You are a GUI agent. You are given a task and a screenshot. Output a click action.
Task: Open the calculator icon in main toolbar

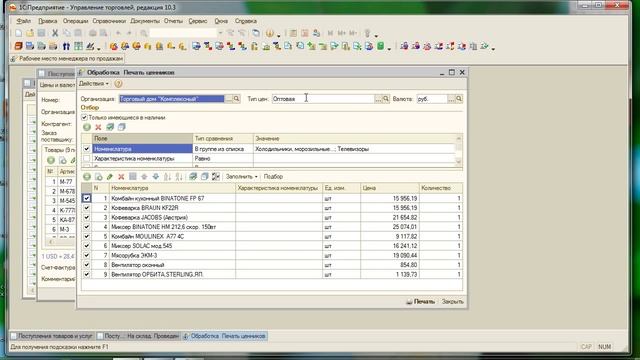tap(293, 33)
